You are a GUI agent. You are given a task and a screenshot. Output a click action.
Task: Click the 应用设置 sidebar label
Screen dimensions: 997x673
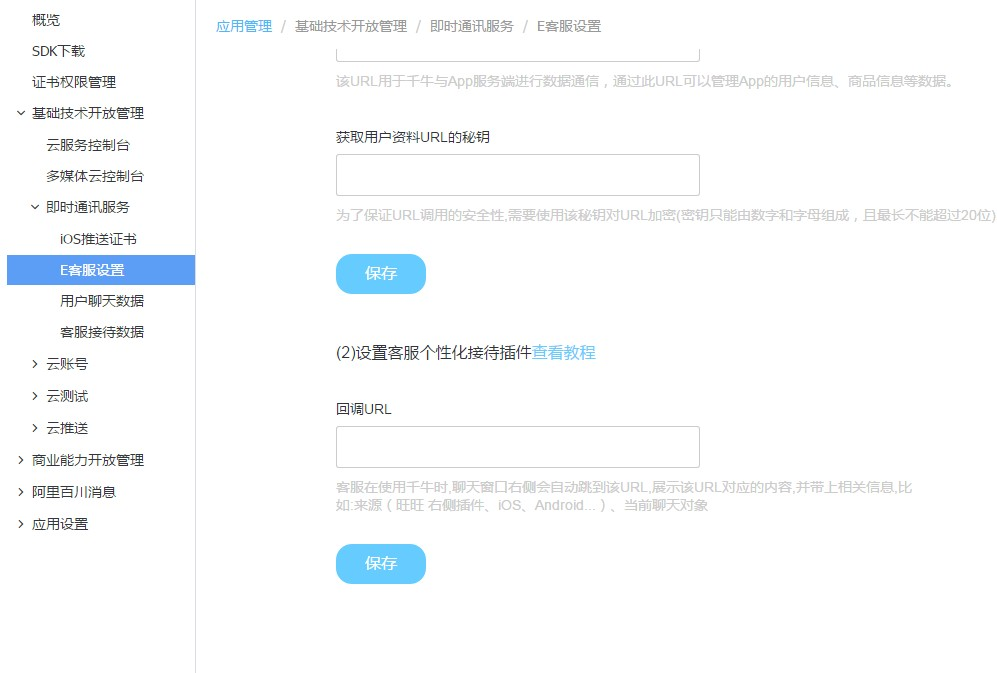tap(60, 524)
